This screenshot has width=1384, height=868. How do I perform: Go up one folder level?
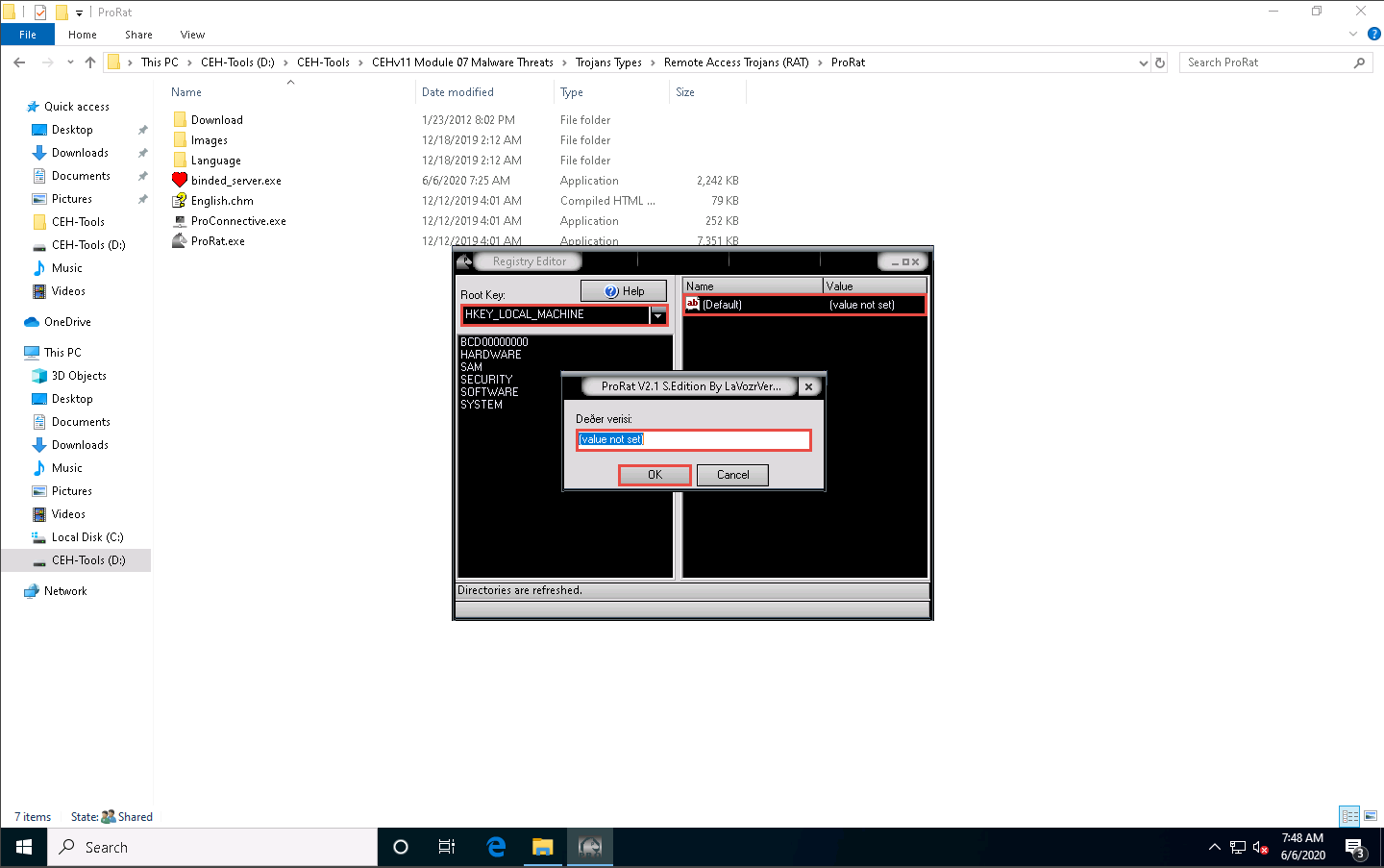(90, 62)
